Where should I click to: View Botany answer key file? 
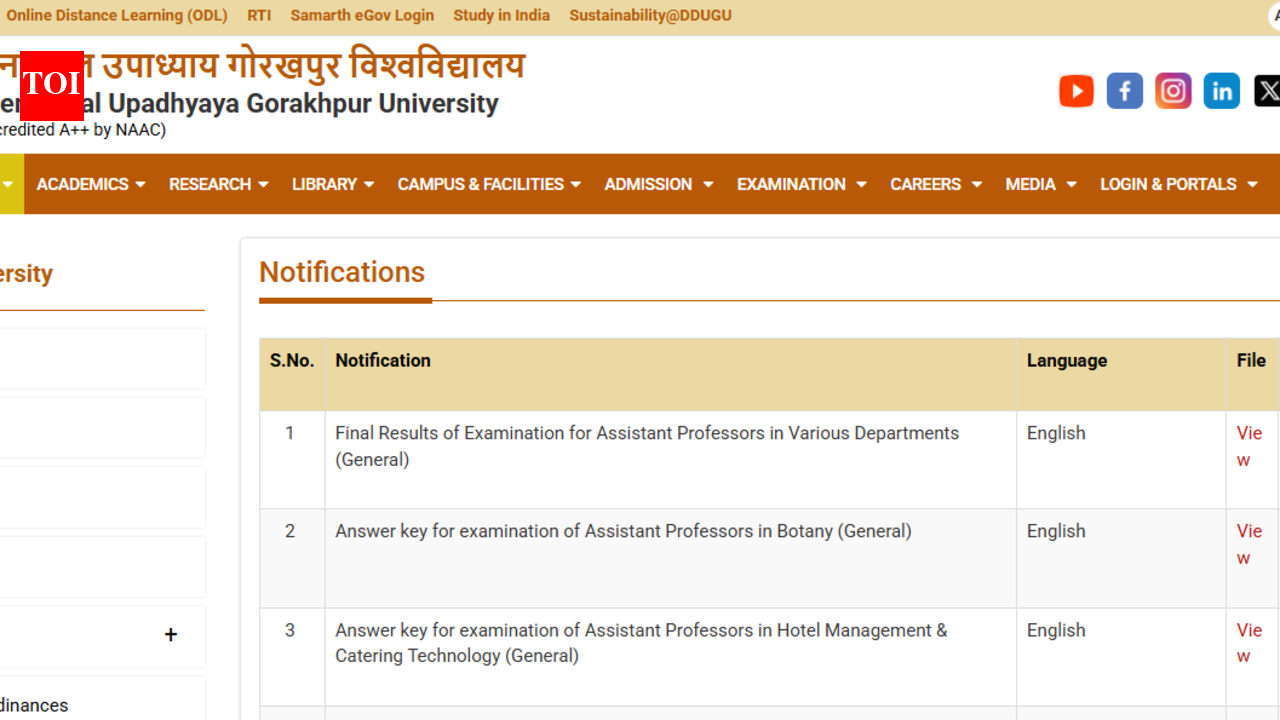(x=1249, y=544)
